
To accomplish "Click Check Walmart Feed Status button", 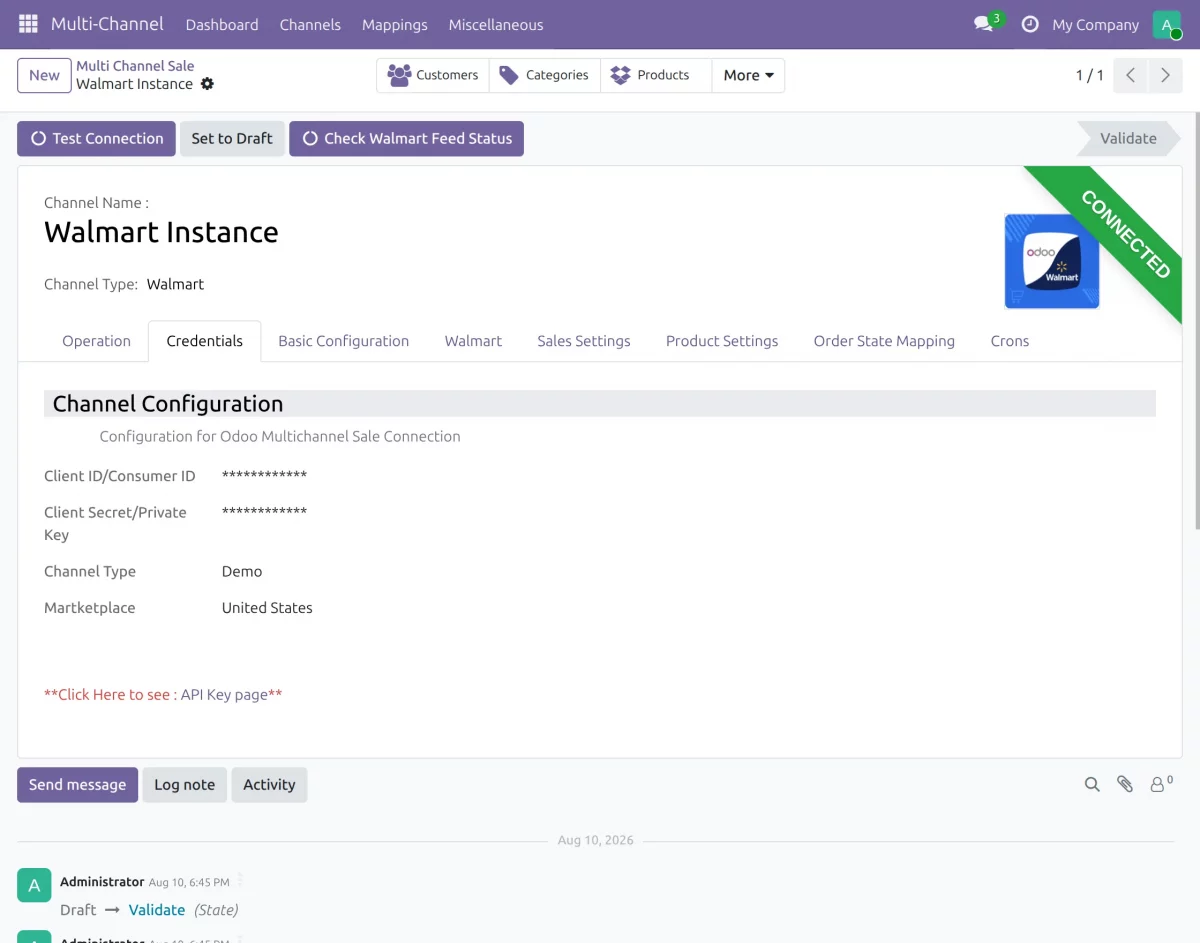I will [406, 139].
